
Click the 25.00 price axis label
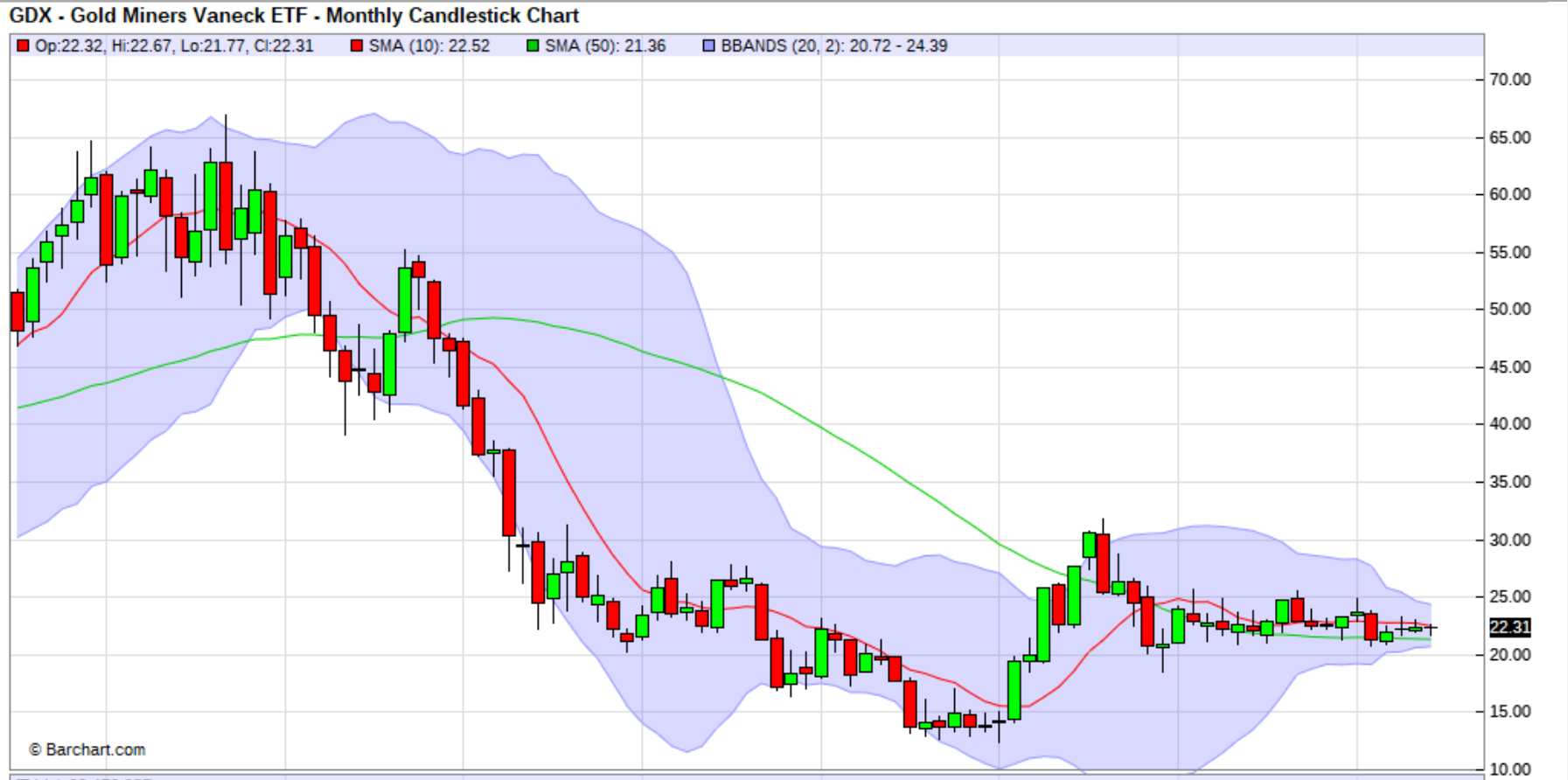(1510, 596)
